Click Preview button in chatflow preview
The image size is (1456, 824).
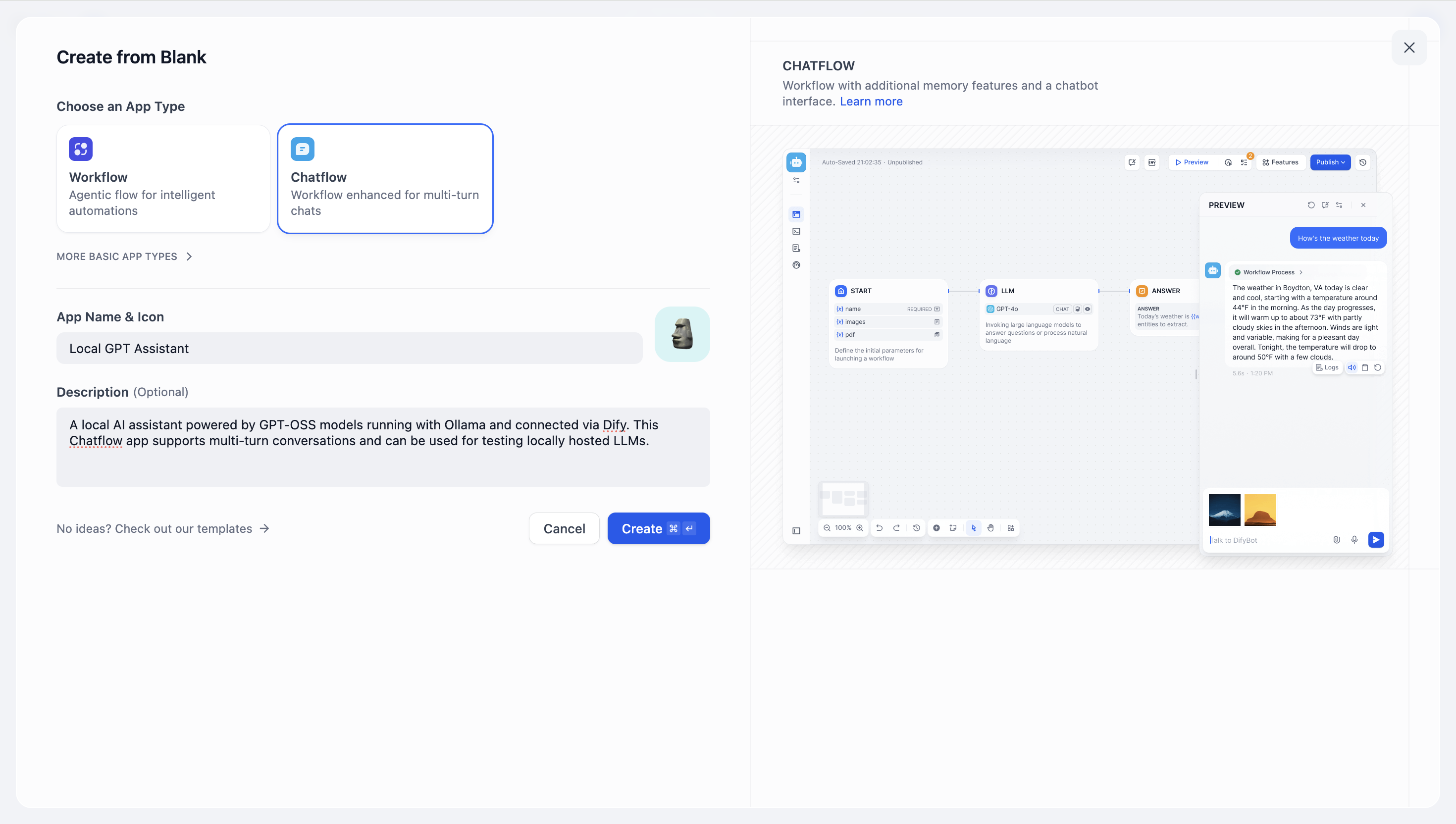point(1192,162)
